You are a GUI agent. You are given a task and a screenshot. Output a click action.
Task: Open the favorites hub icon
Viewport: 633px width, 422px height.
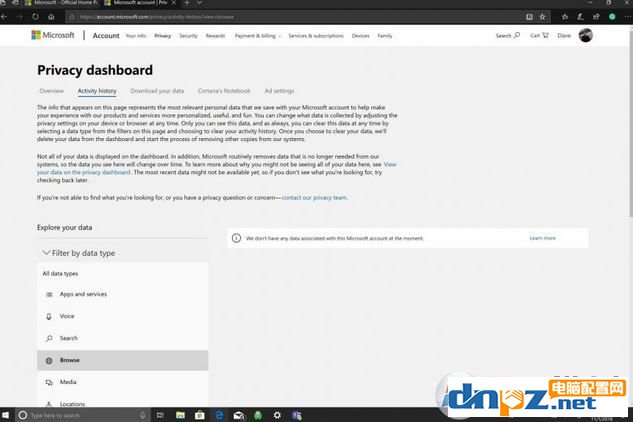(x=565, y=17)
